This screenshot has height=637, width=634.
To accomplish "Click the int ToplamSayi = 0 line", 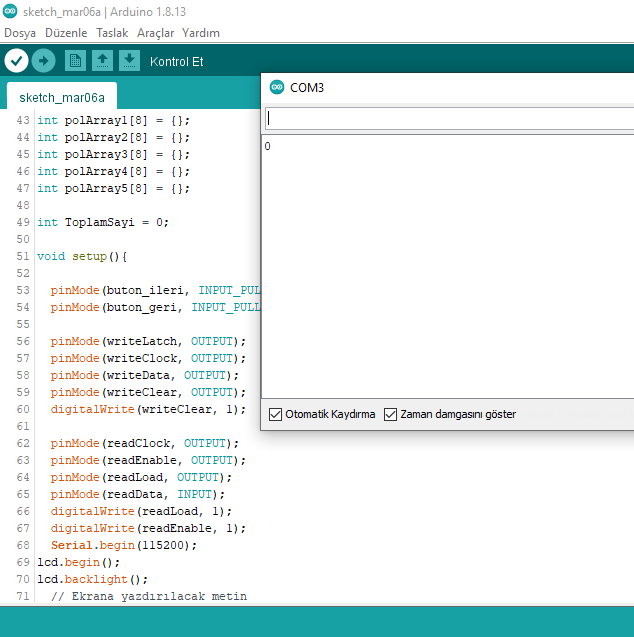I will (x=103, y=222).
